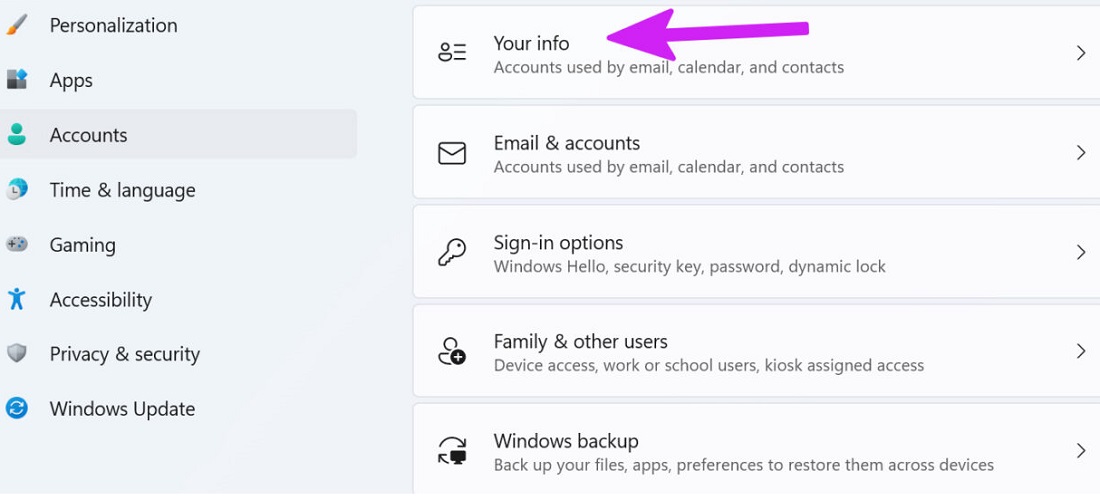Click the Apps sidebar icon
Viewport: 1100px width, 500px height.
click(16, 80)
